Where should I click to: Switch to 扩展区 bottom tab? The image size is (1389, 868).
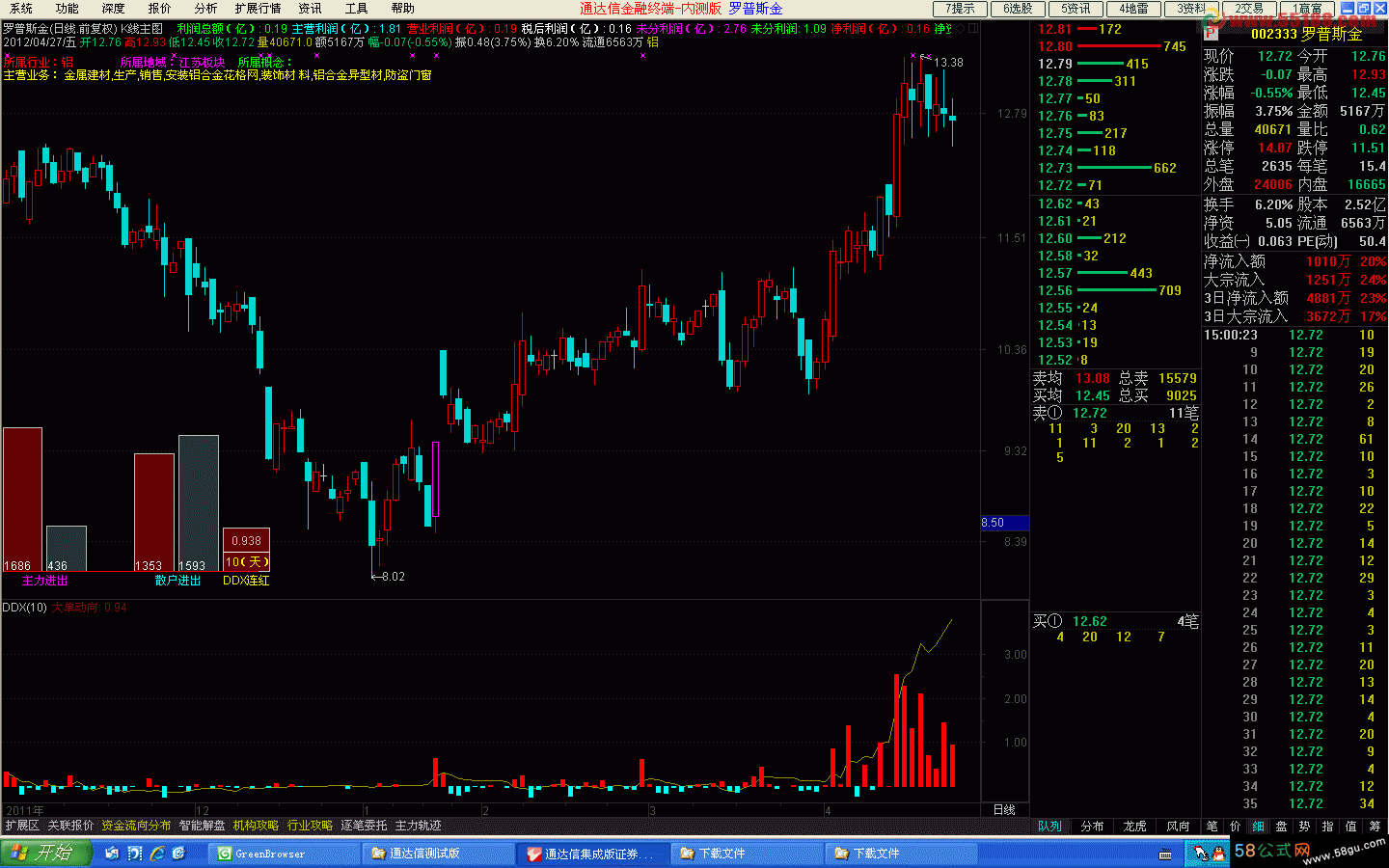click(22, 826)
